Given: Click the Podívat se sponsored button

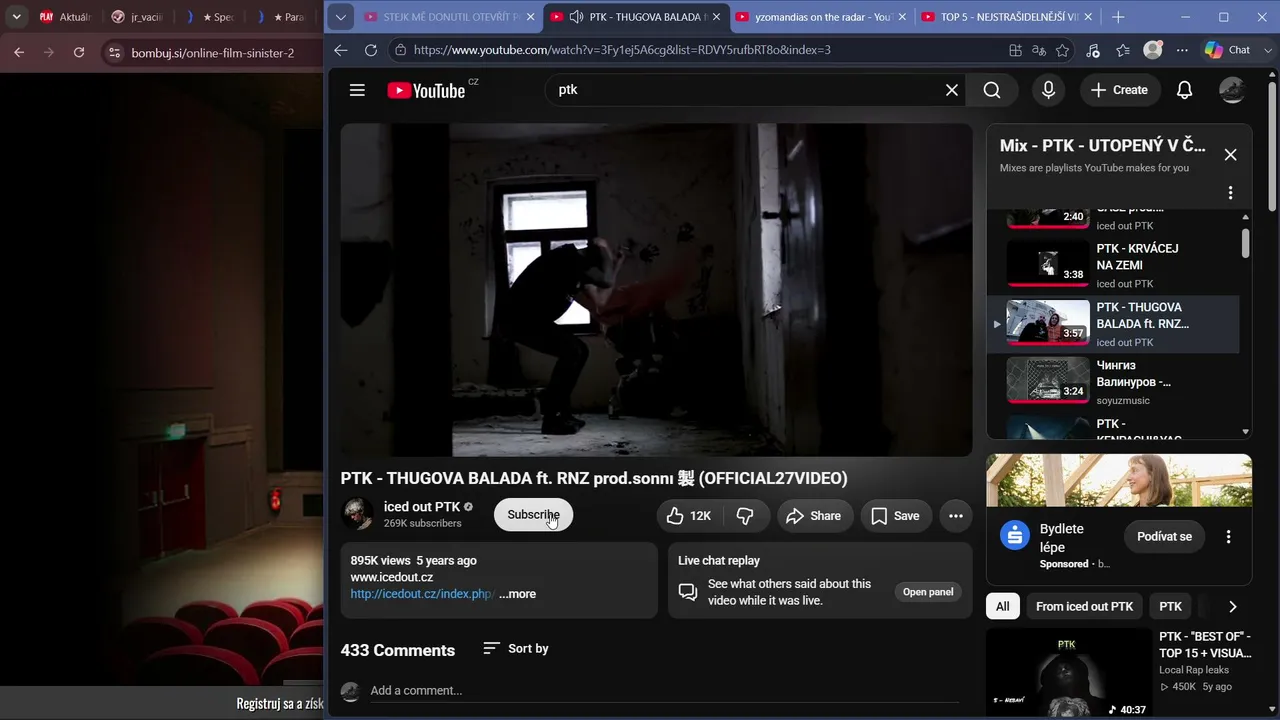Looking at the screenshot, I should 1164,537.
